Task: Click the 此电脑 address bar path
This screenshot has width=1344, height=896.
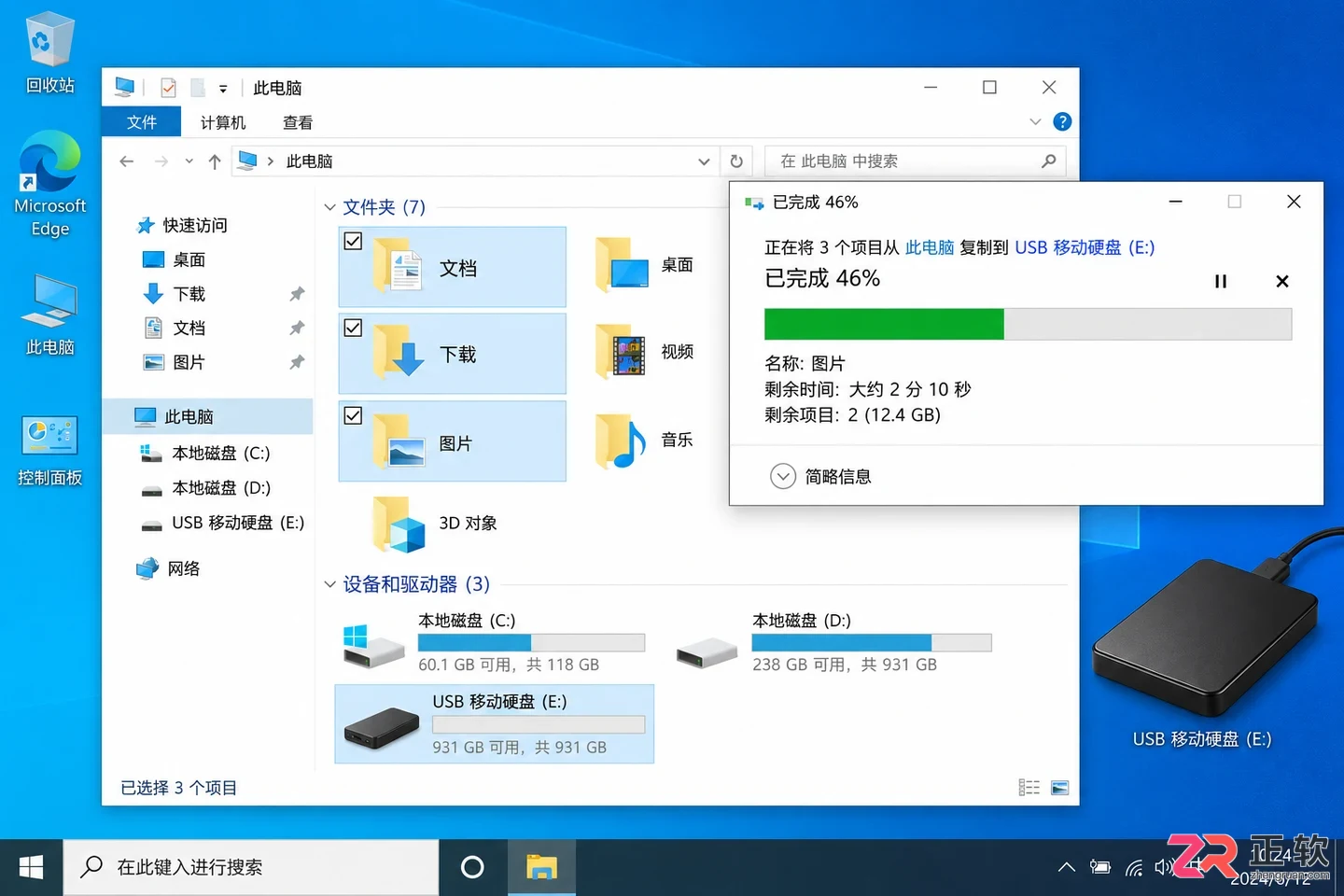Action: tap(309, 161)
